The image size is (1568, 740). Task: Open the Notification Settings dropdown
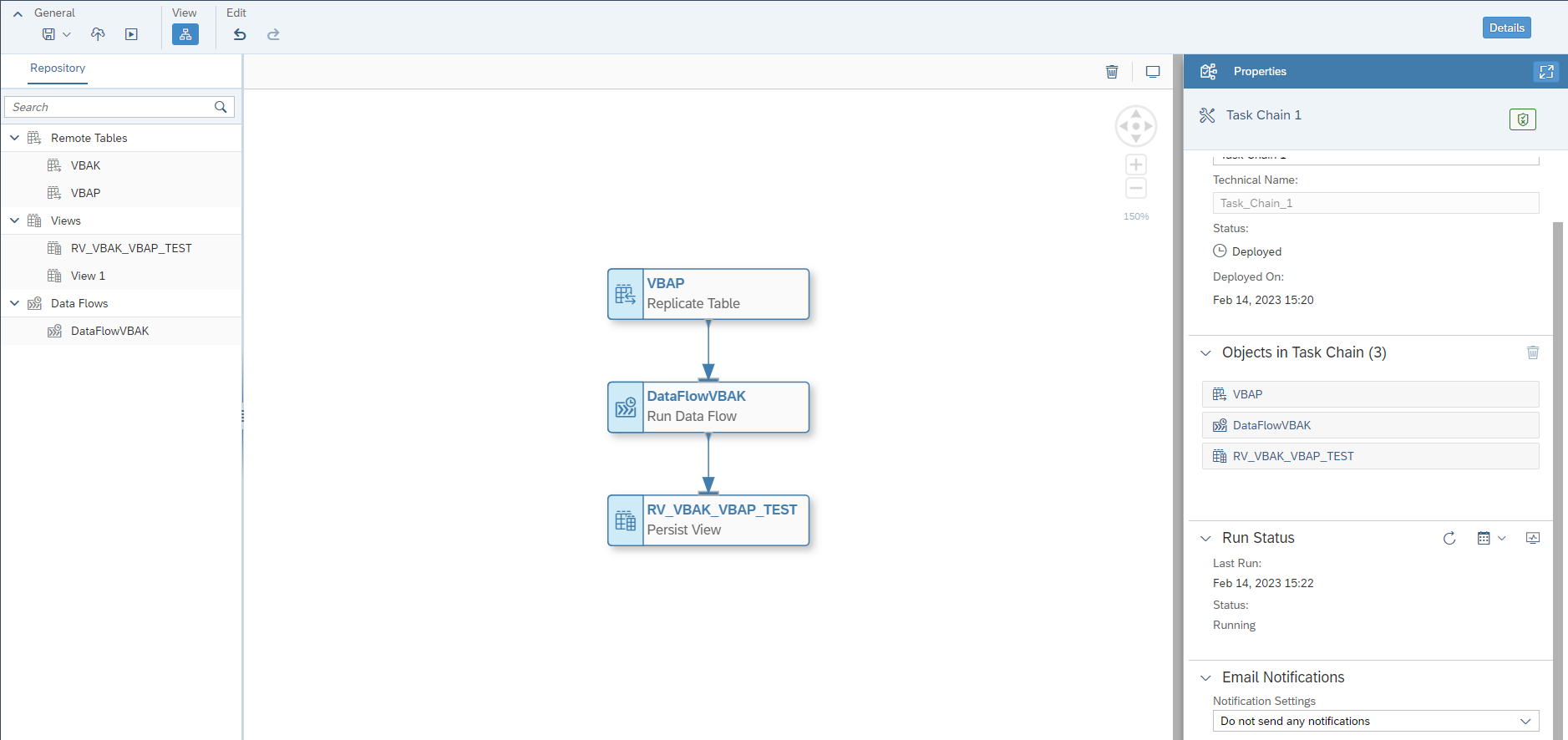click(x=1375, y=721)
